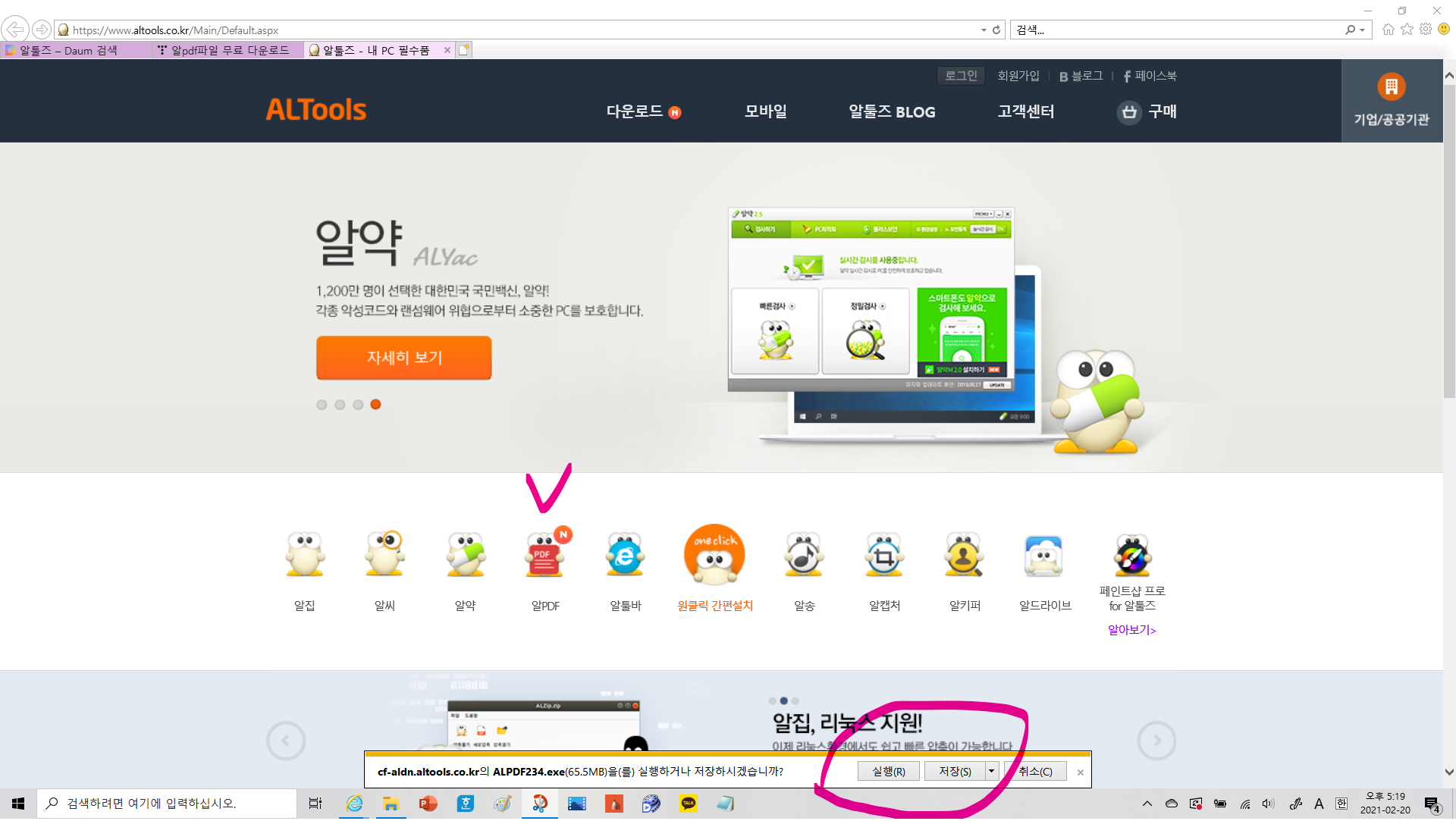Screen dimensions: 1456x821
Task: Show hidden system tray icons chevron
Action: click(1147, 804)
